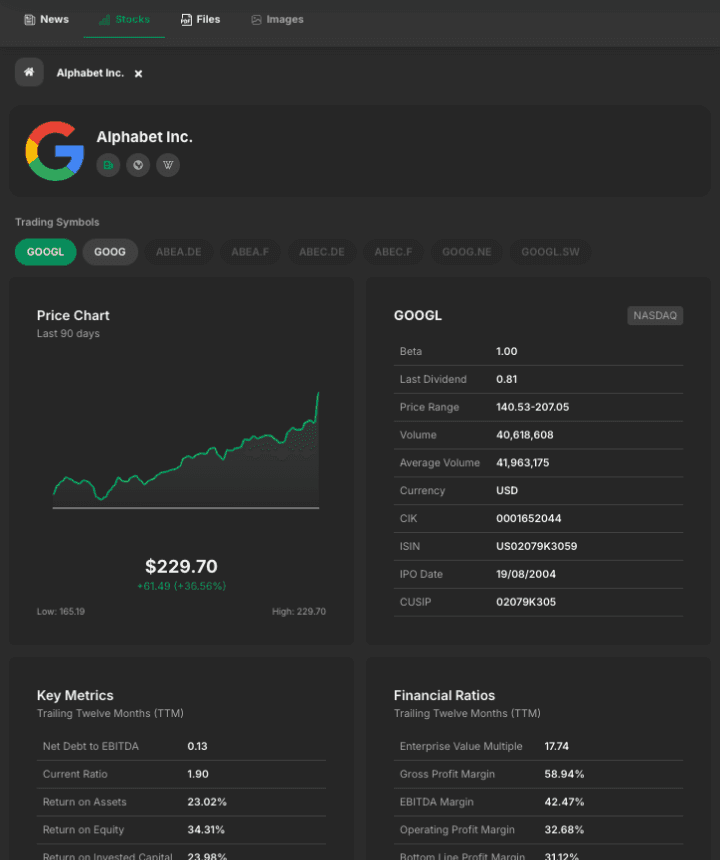This screenshot has height=860, width=720.
Task: Switch to the GOOG trading symbol
Action: click(x=110, y=252)
